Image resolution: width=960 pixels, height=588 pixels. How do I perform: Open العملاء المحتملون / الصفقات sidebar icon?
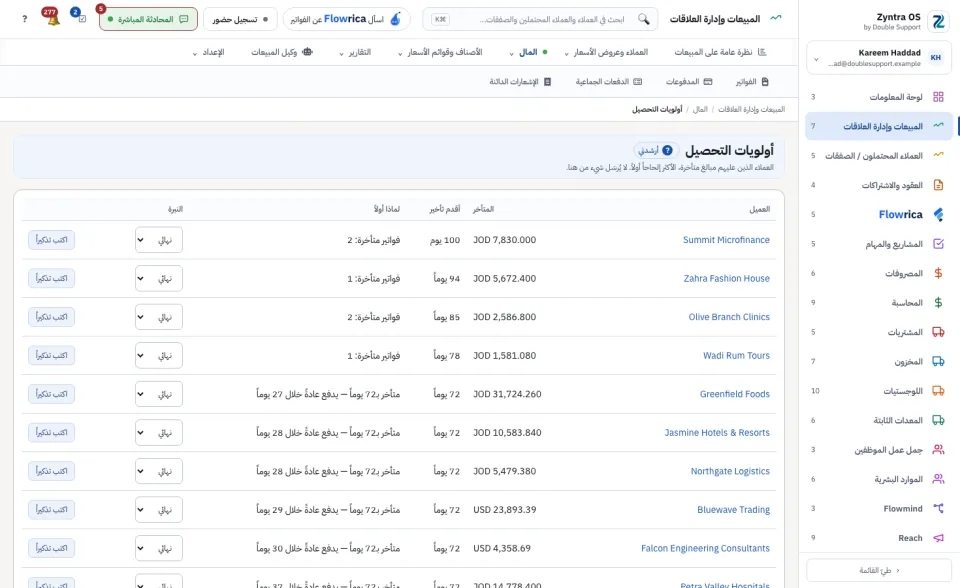click(x=938, y=156)
